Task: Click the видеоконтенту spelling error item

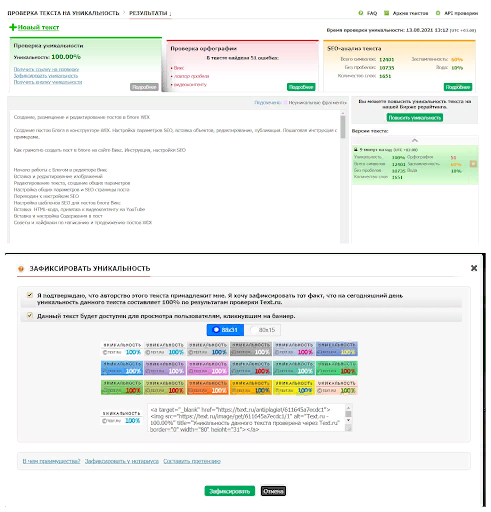Action: [190, 84]
